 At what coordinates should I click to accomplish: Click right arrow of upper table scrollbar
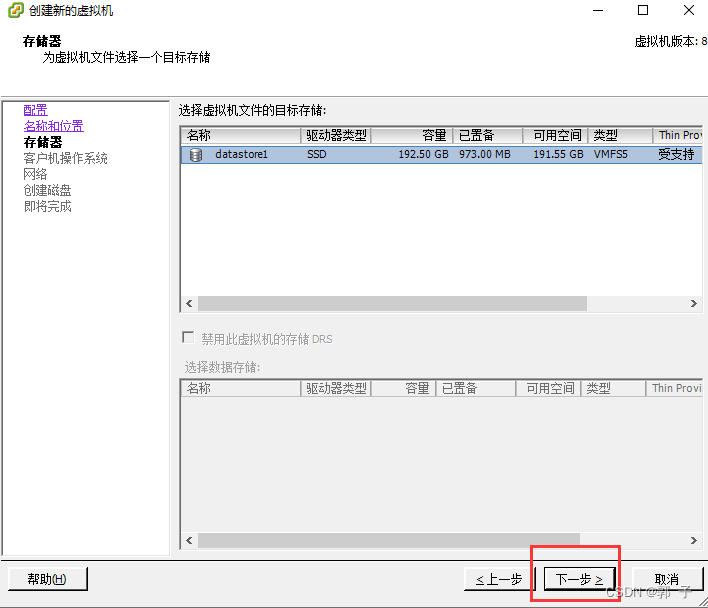pos(694,304)
